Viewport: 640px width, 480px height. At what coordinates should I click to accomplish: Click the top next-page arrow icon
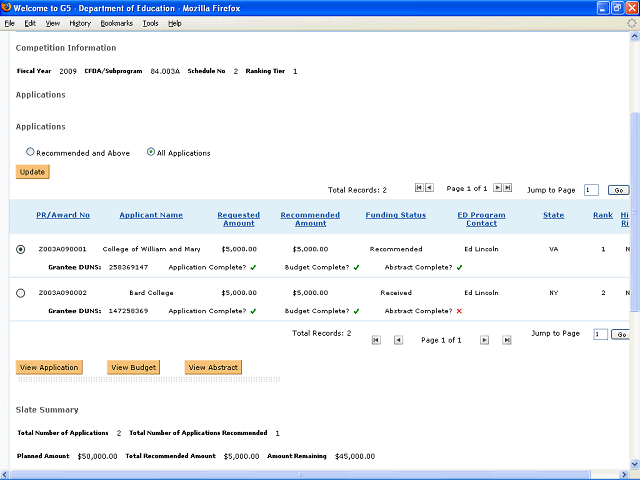coord(497,188)
